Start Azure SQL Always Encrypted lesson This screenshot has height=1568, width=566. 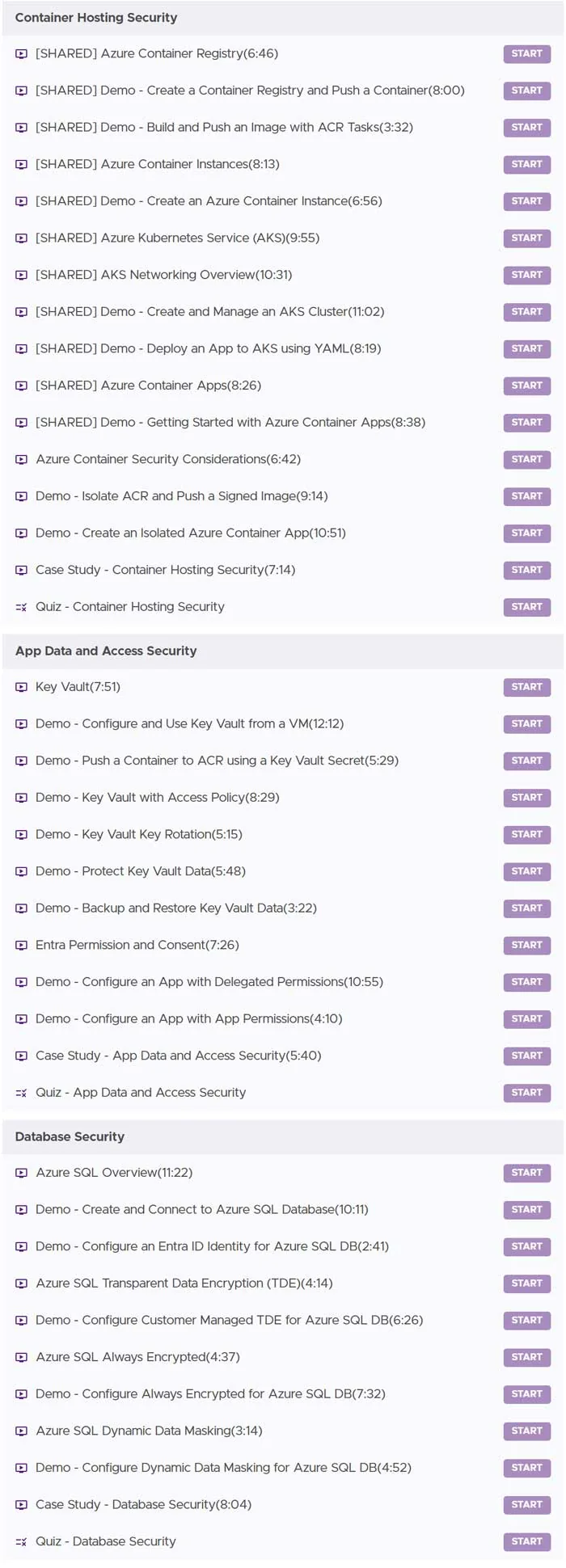point(526,1358)
